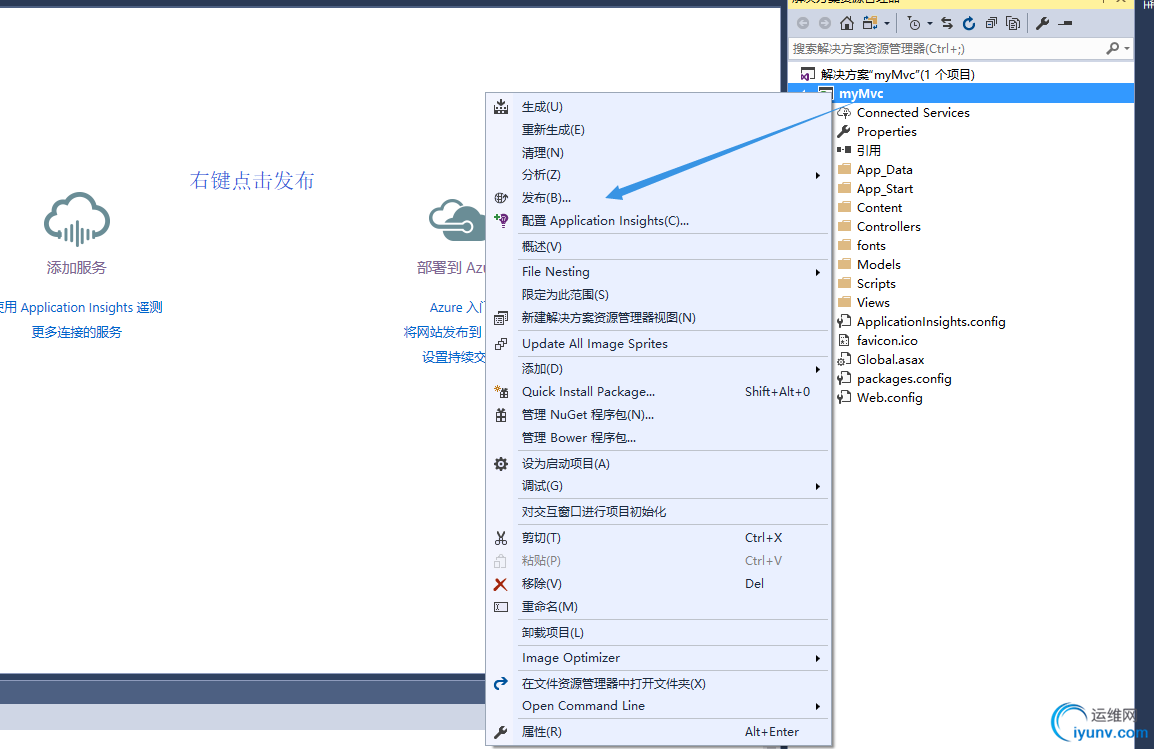Click the Forward arrow in Solution Explorer toolbar

pyautogui.click(x=825, y=24)
